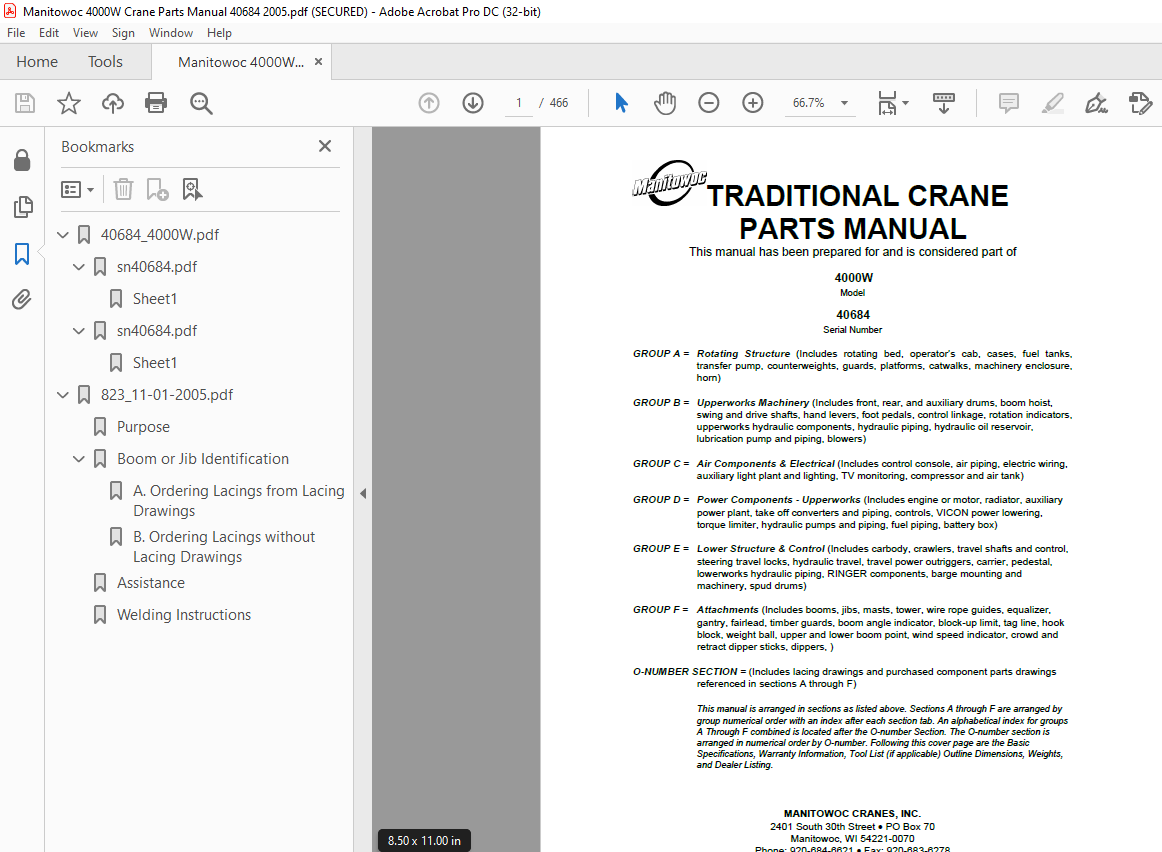Open the Welding Instructions bookmark
This screenshot has width=1162, height=852.
pyautogui.click(x=184, y=615)
